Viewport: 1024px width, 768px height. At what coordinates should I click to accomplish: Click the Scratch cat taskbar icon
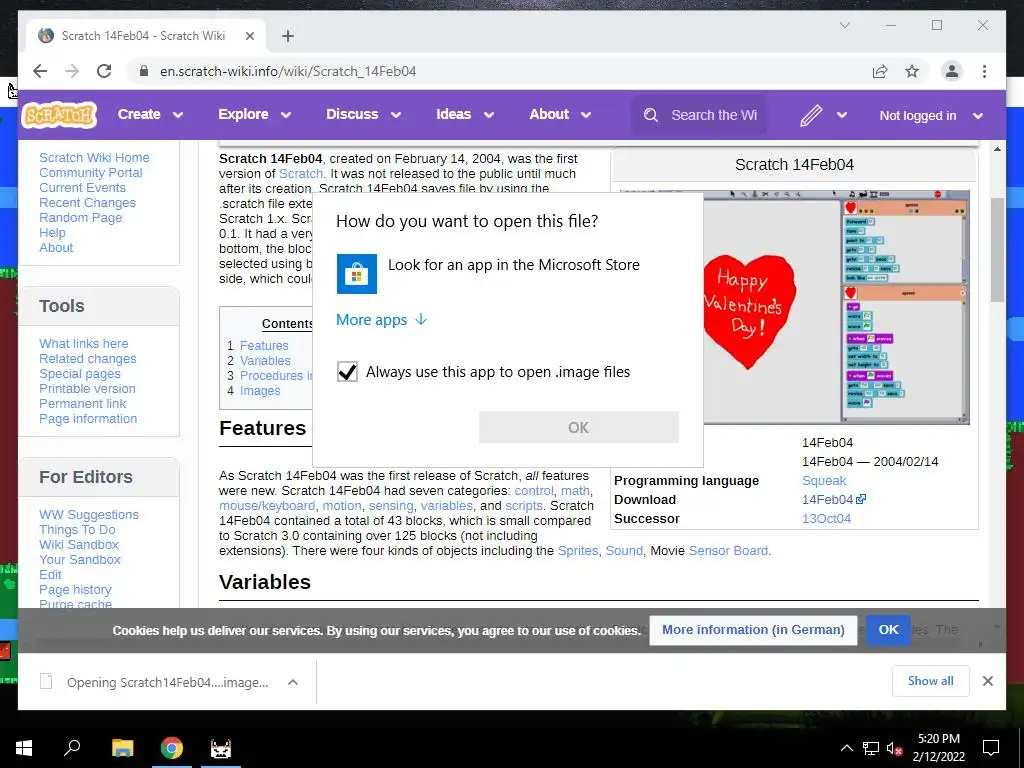coord(221,748)
